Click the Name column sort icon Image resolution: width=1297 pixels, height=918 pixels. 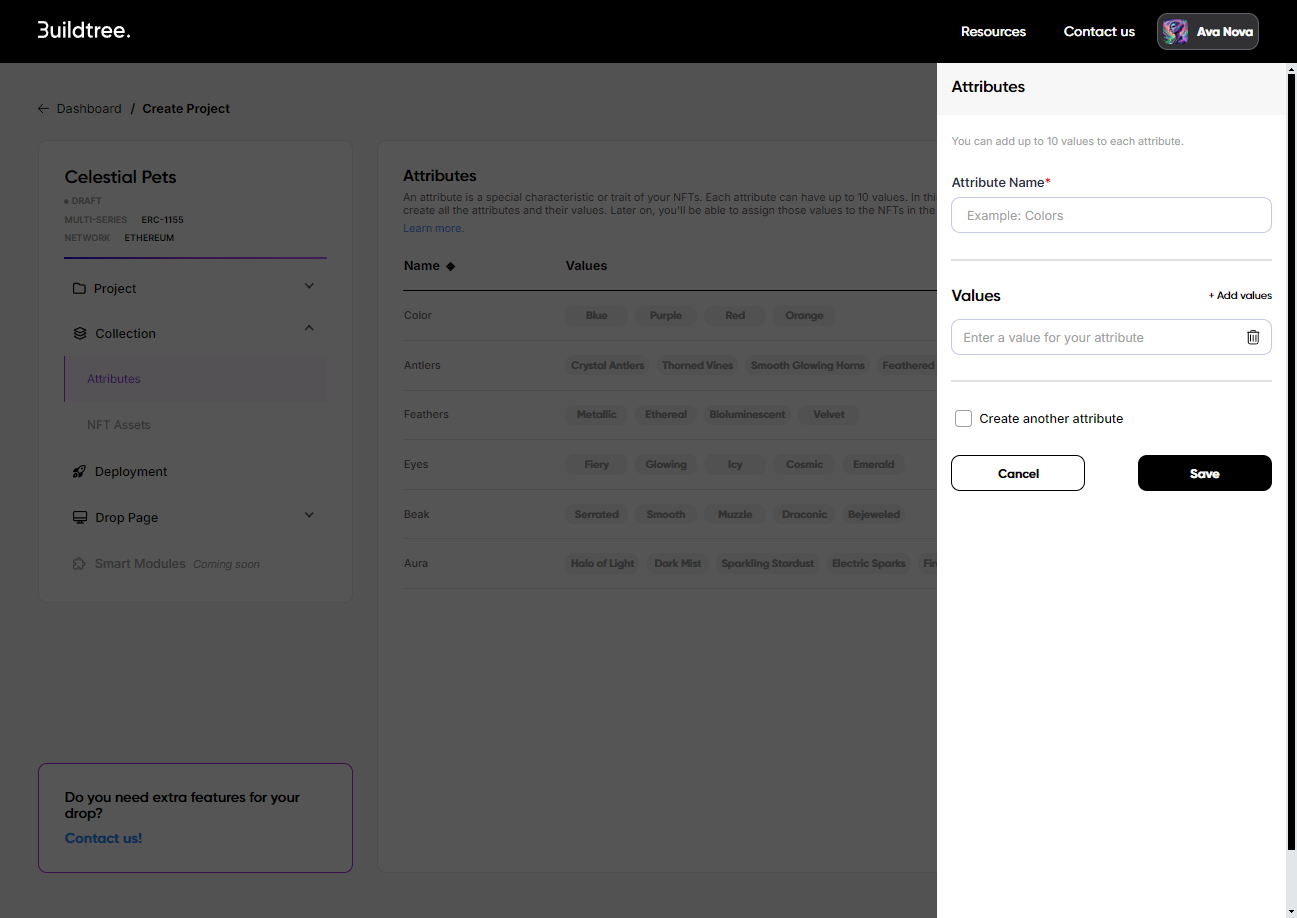coord(450,266)
